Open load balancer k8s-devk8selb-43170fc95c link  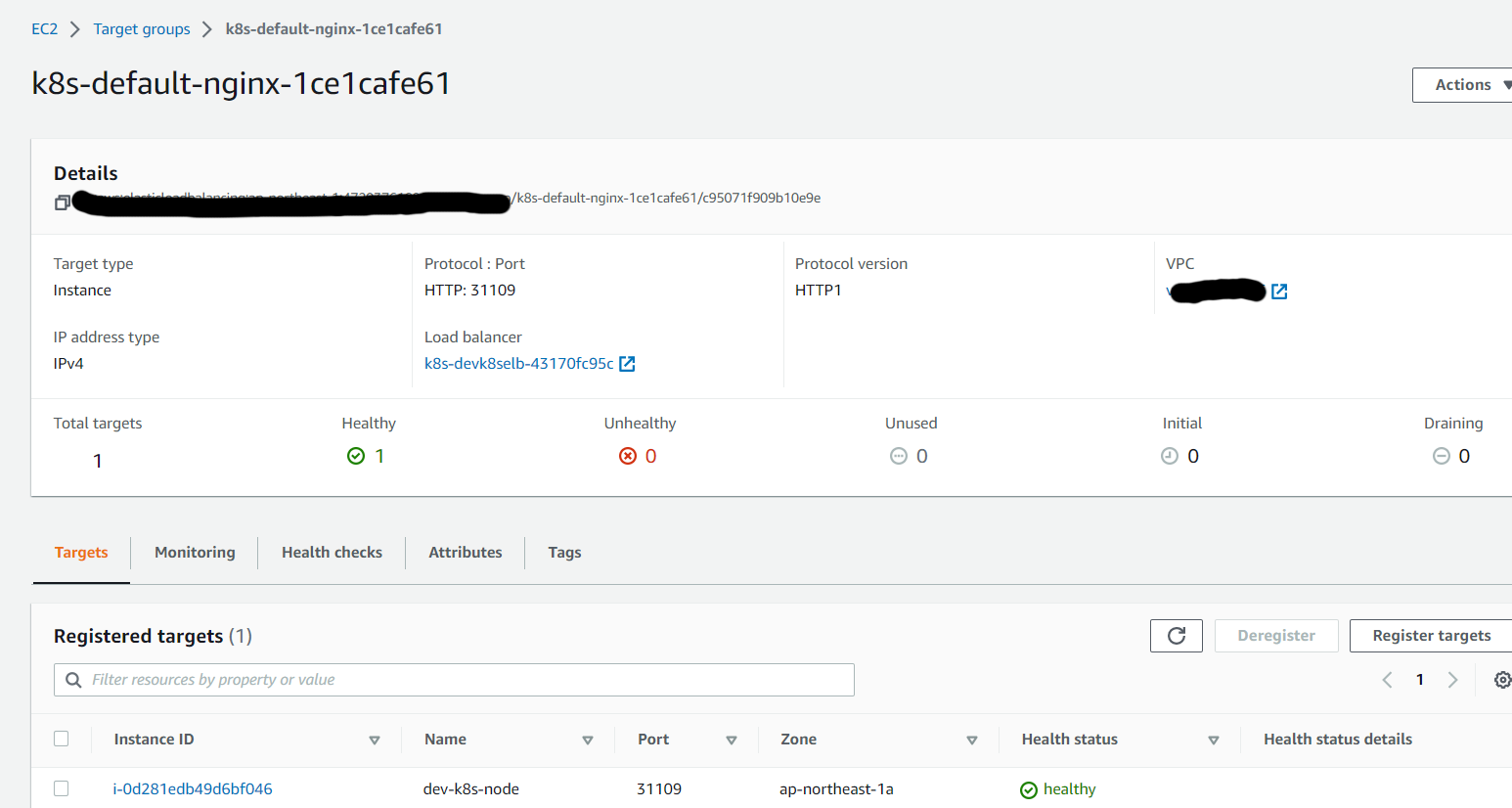[x=518, y=364]
